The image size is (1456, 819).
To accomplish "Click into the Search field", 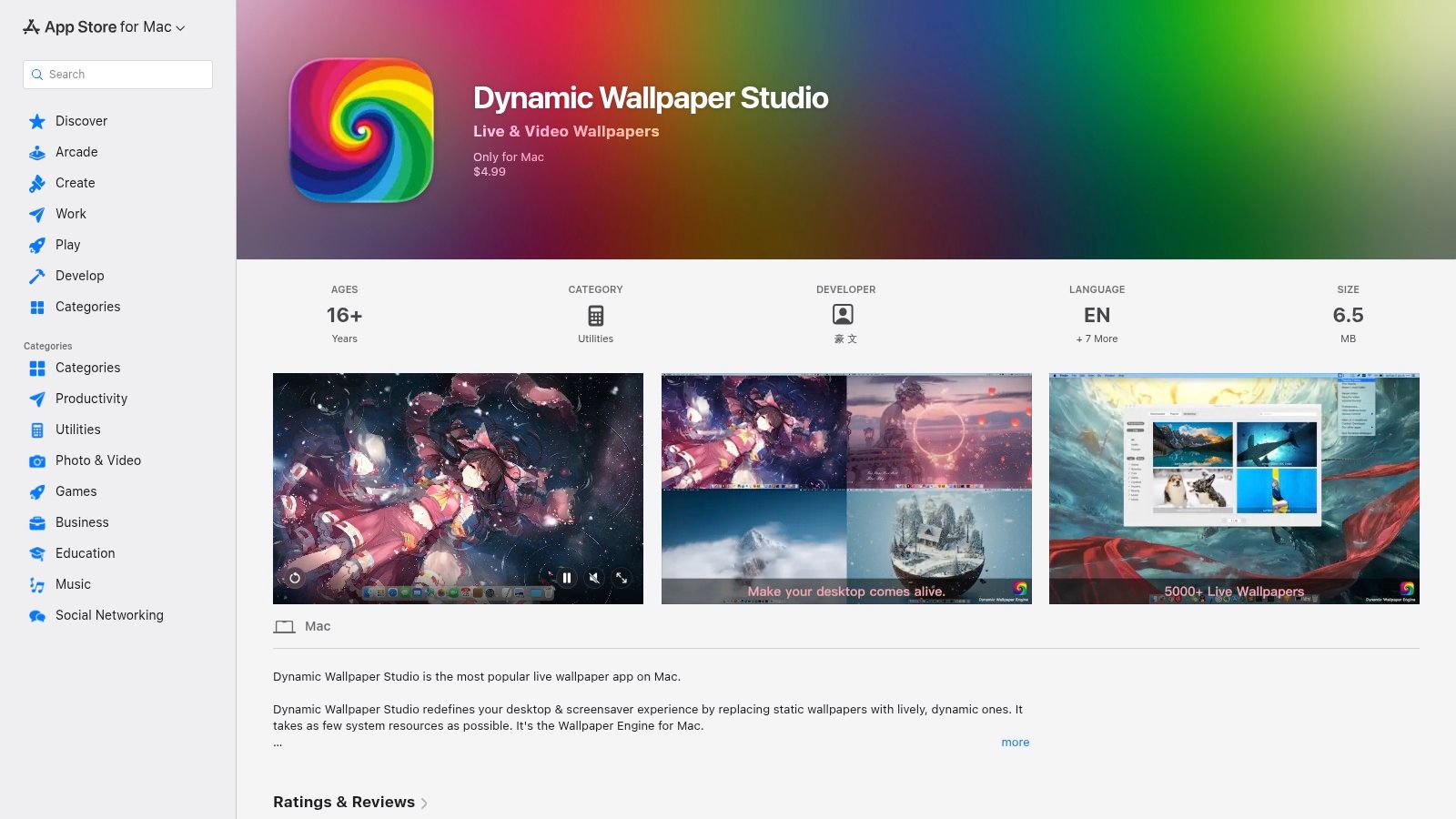I will coord(117,75).
